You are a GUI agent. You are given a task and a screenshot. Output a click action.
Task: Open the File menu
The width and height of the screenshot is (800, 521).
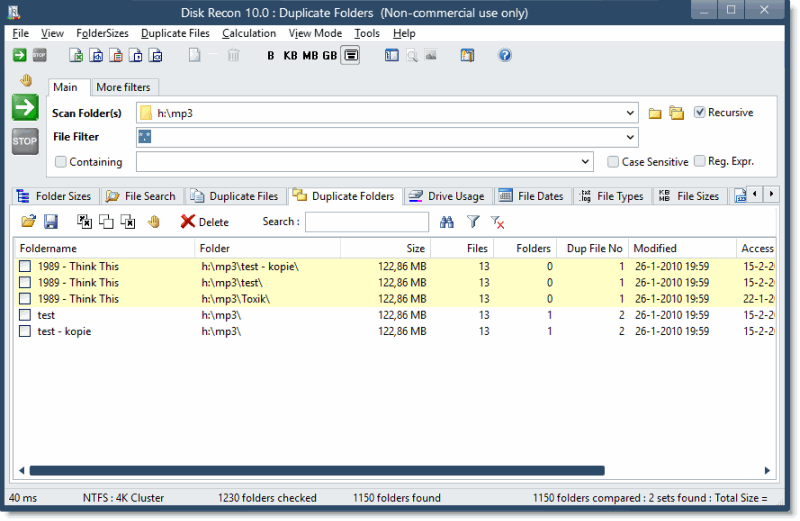(x=20, y=33)
